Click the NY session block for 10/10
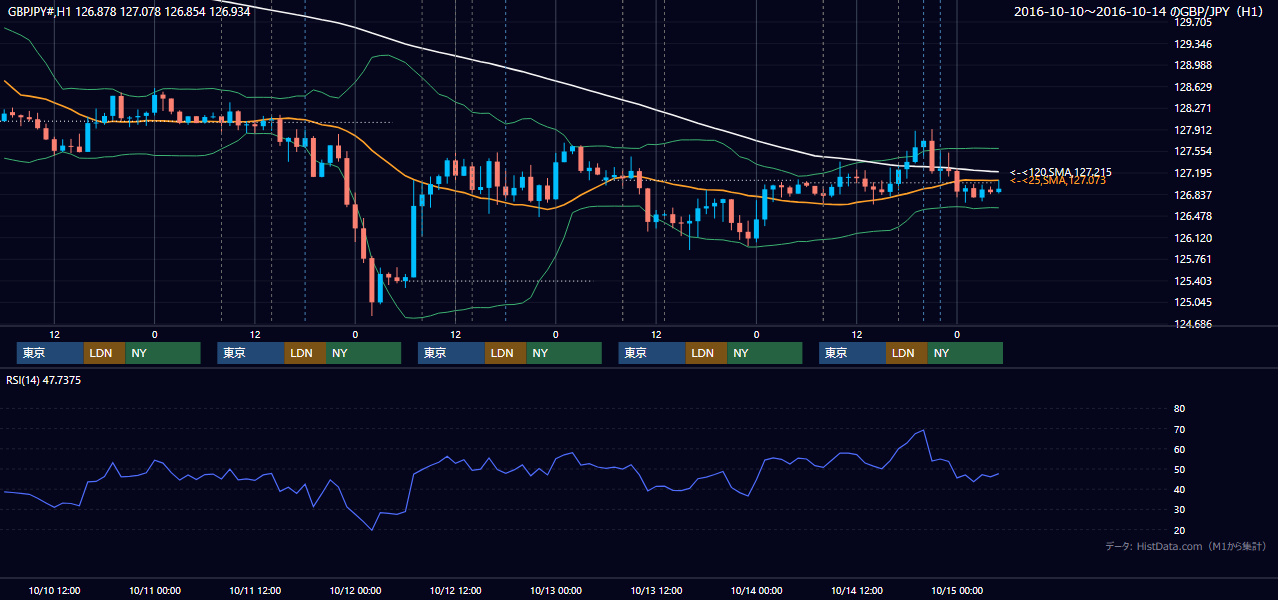Viewport: 1278px width, 600px height. (x=163, y=353)
